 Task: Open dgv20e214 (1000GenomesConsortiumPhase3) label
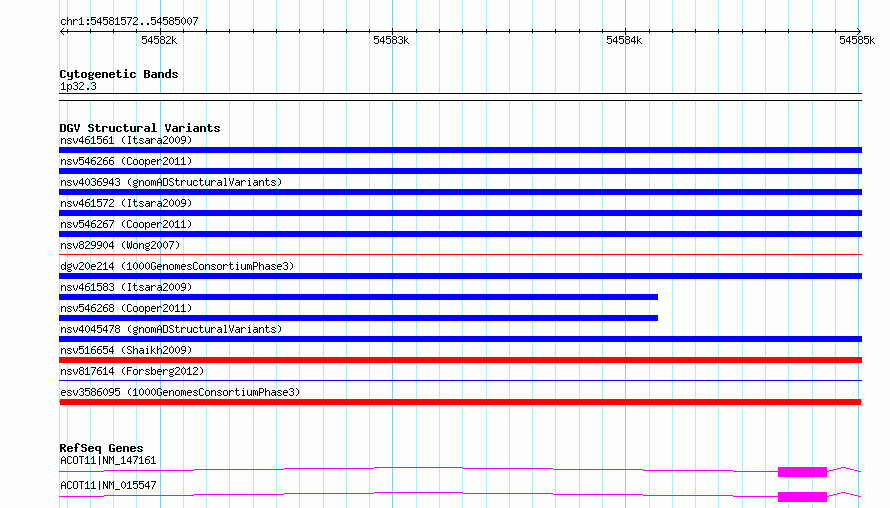[x=177, y=266]
